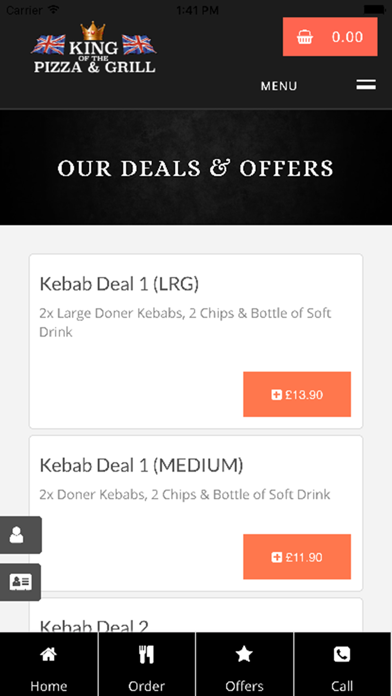Open the partially visible Kebab Deal 2 card
392x696 pixels.
[196, 616]
